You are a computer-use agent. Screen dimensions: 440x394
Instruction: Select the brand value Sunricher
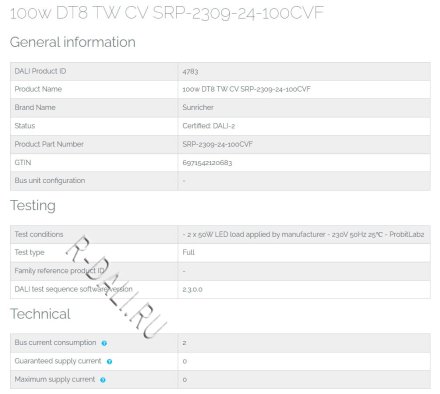(x=198, y=107)
